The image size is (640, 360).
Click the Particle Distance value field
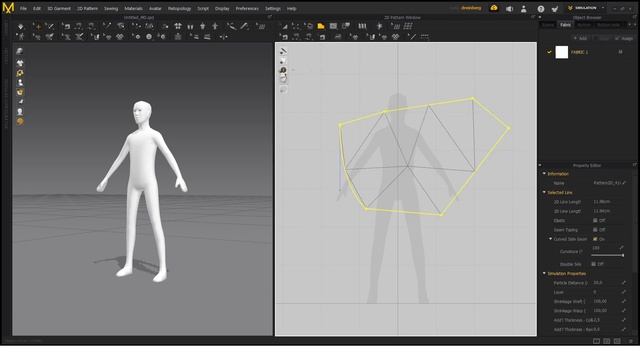pos(605,282)
